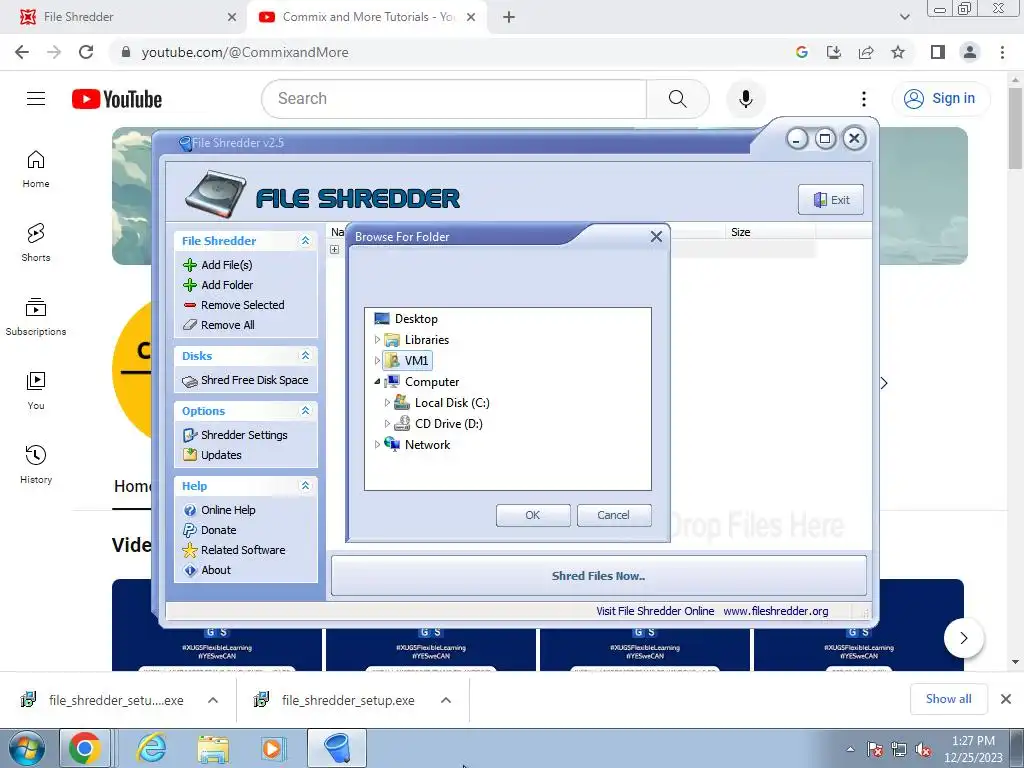Select Local Disk (C:) in tree
Screen dimensions: 1024x768
pos(442,403)
